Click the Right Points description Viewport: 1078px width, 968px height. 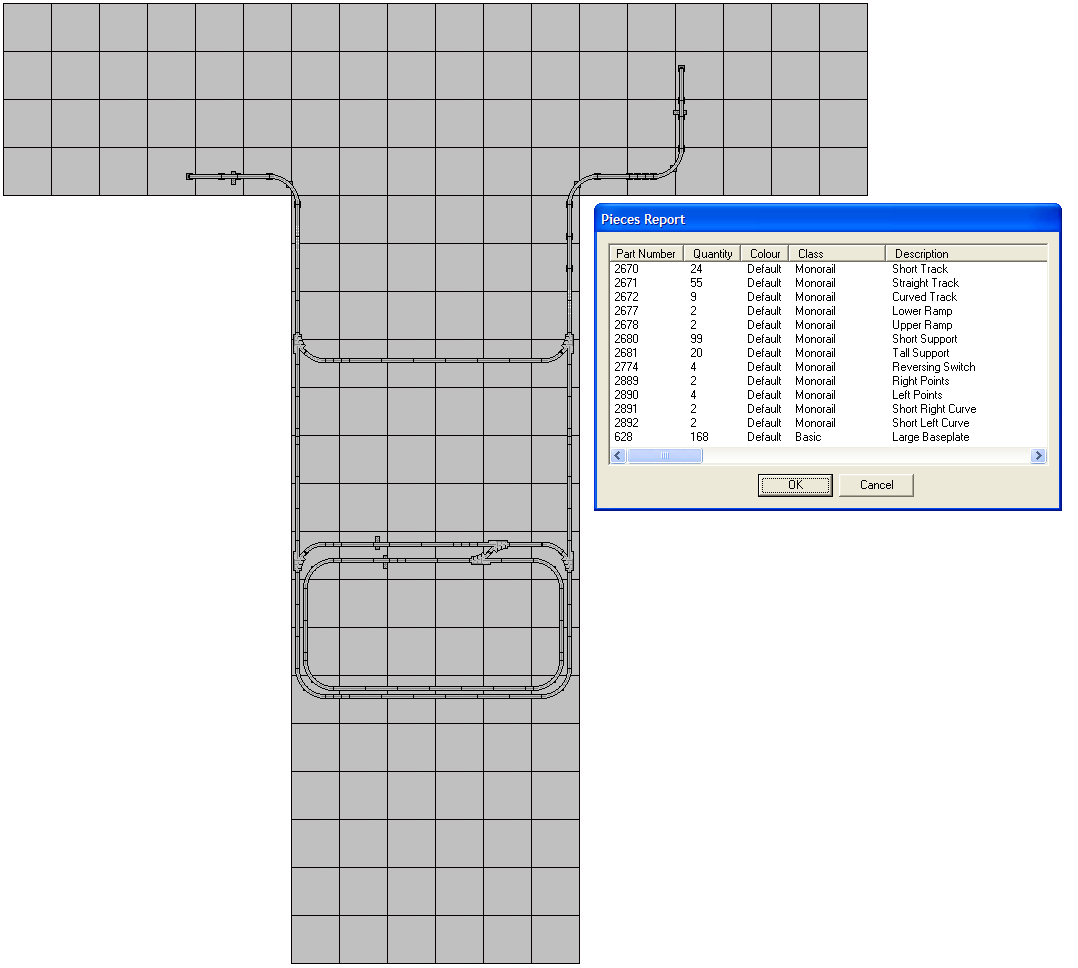click(921, 381)
